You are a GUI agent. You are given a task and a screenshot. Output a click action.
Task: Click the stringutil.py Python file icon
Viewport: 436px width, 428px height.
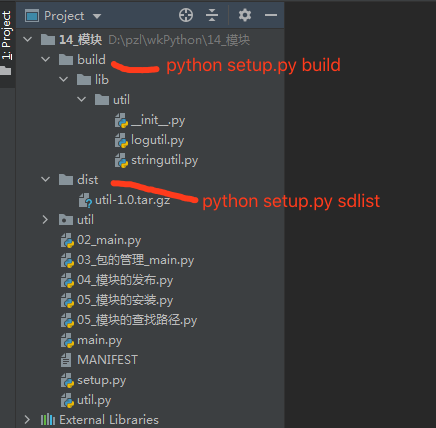coord(121,160)
